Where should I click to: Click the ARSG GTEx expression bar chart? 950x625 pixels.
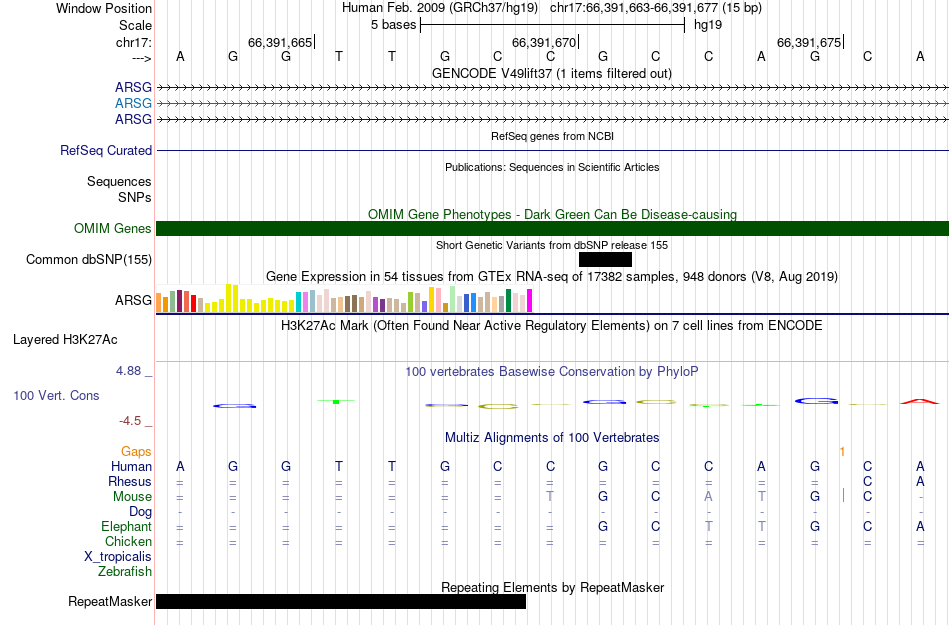pyautogui.click(x=344, y=299)
